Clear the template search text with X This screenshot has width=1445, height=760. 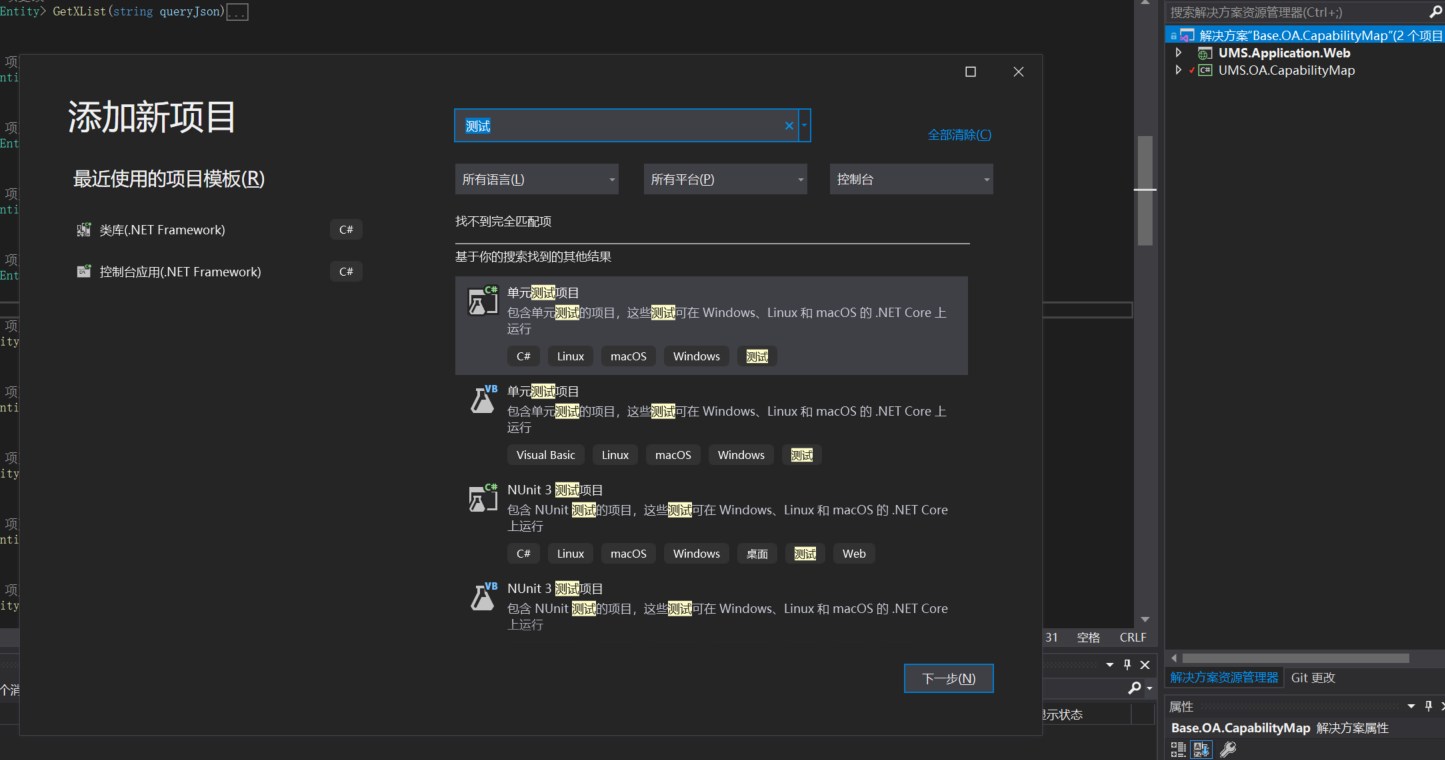click(x=789, y=126)
